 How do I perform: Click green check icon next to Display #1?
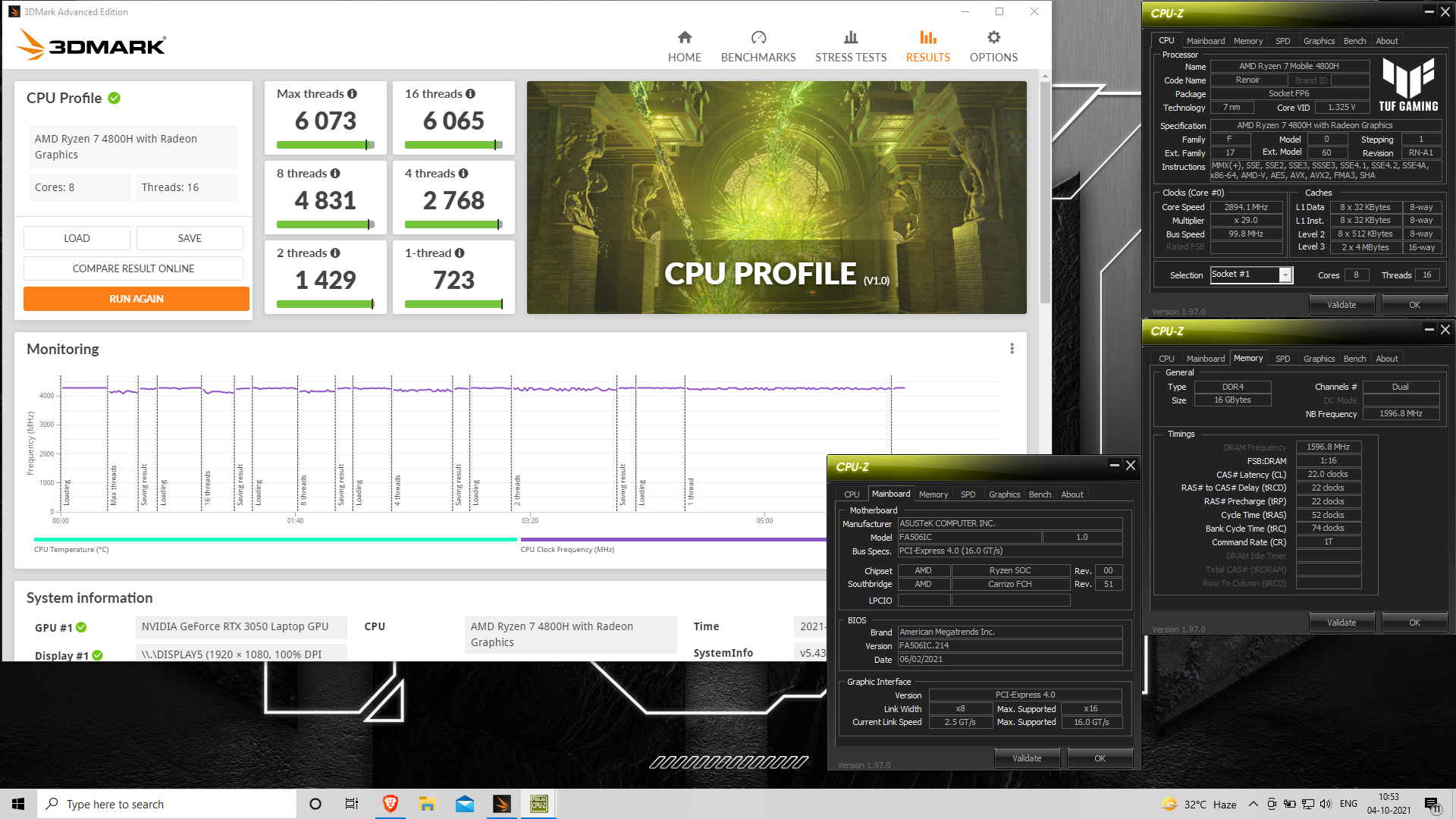point(98,655)
